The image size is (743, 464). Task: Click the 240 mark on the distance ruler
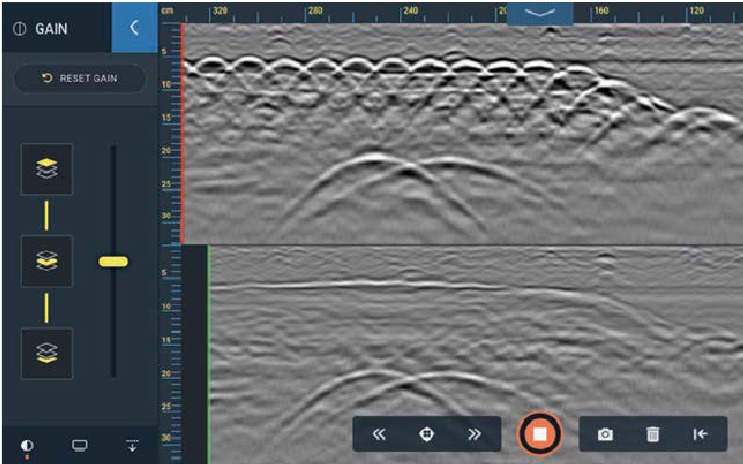[411, 10]
